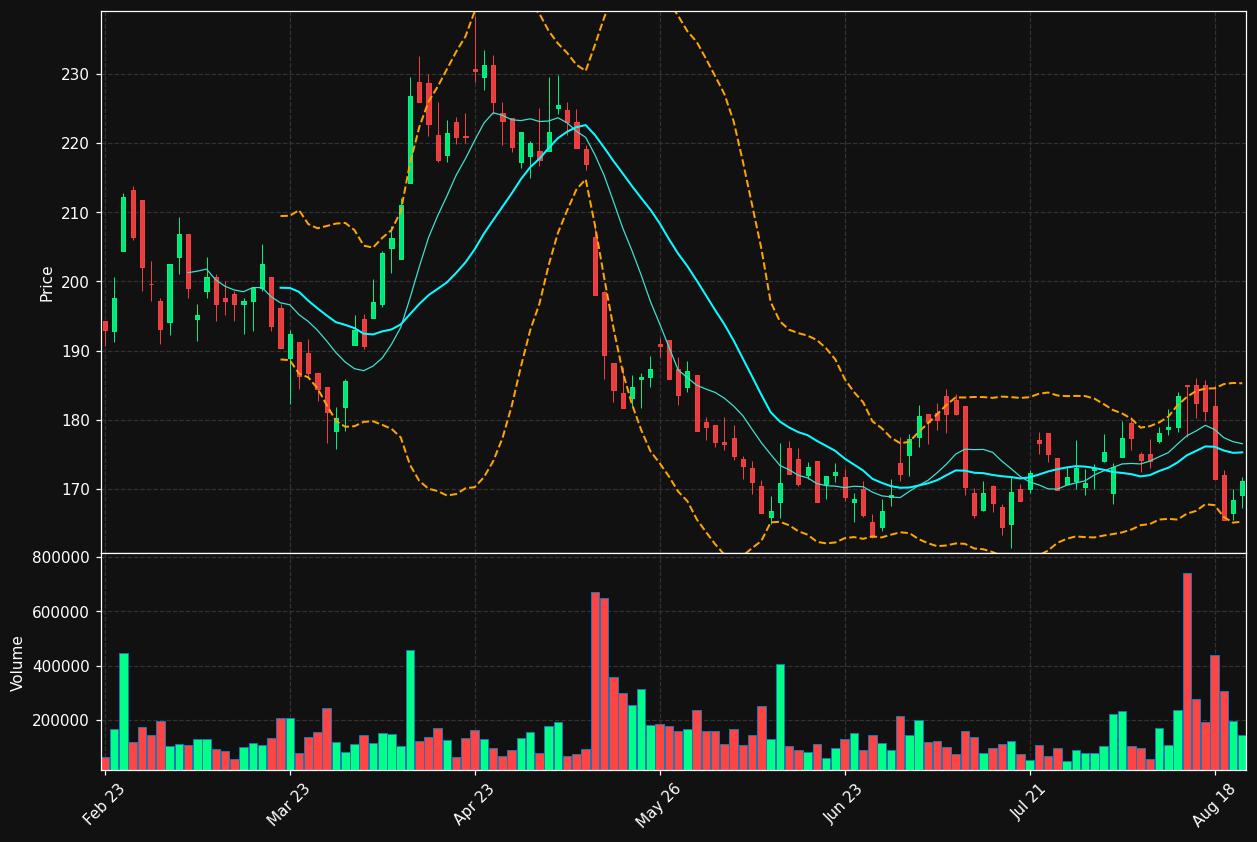Click the 230 price axis label
The image size is (1257, 842).
(76, 75)
